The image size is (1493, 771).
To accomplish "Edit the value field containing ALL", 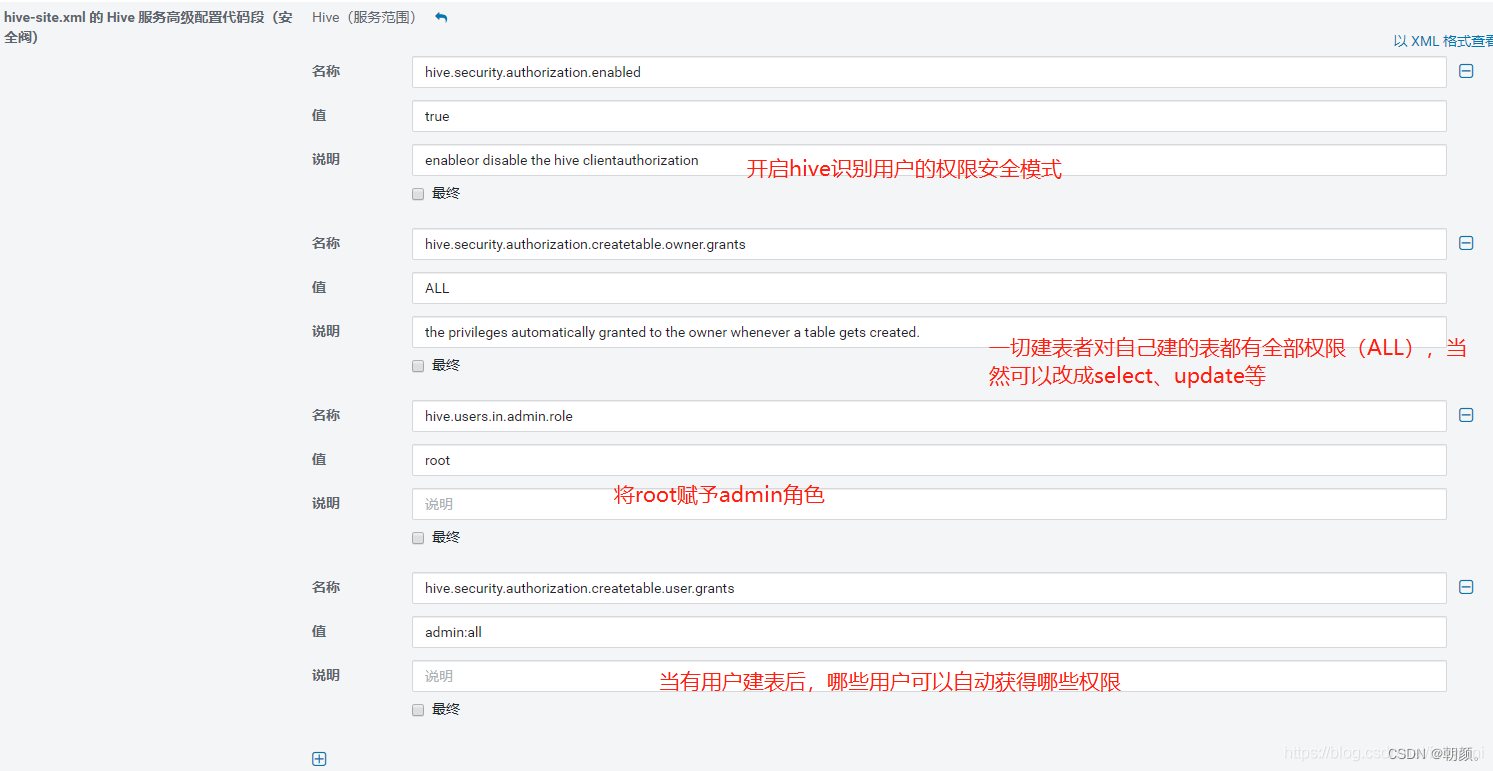I will [x=929, y=288].
